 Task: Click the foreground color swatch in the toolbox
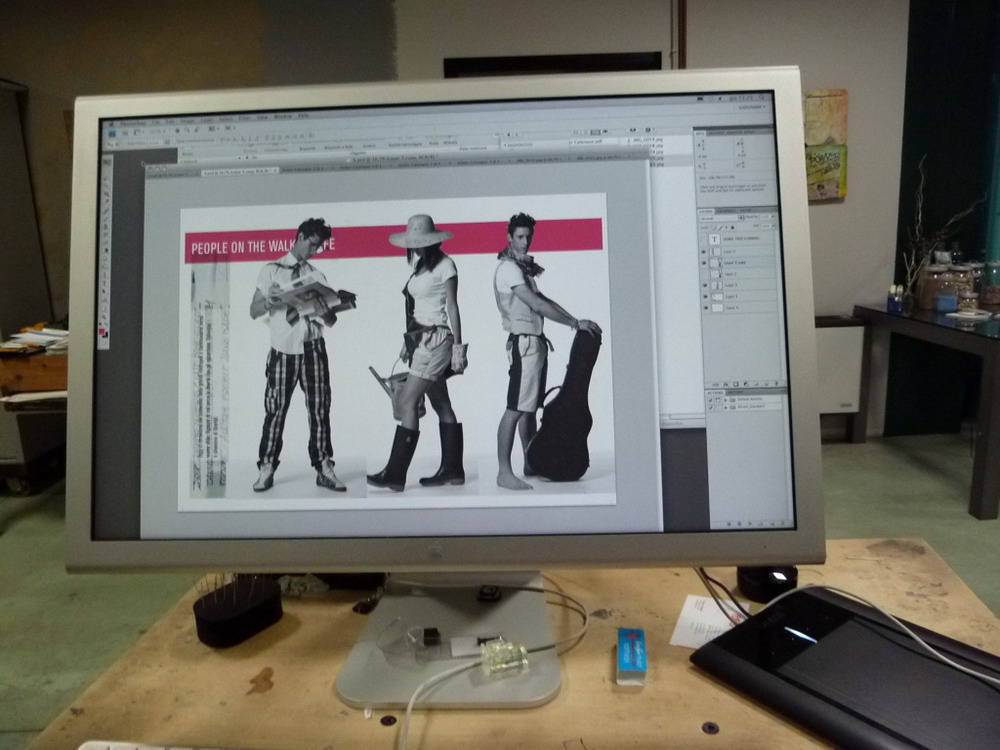click(x=102, y=329)
